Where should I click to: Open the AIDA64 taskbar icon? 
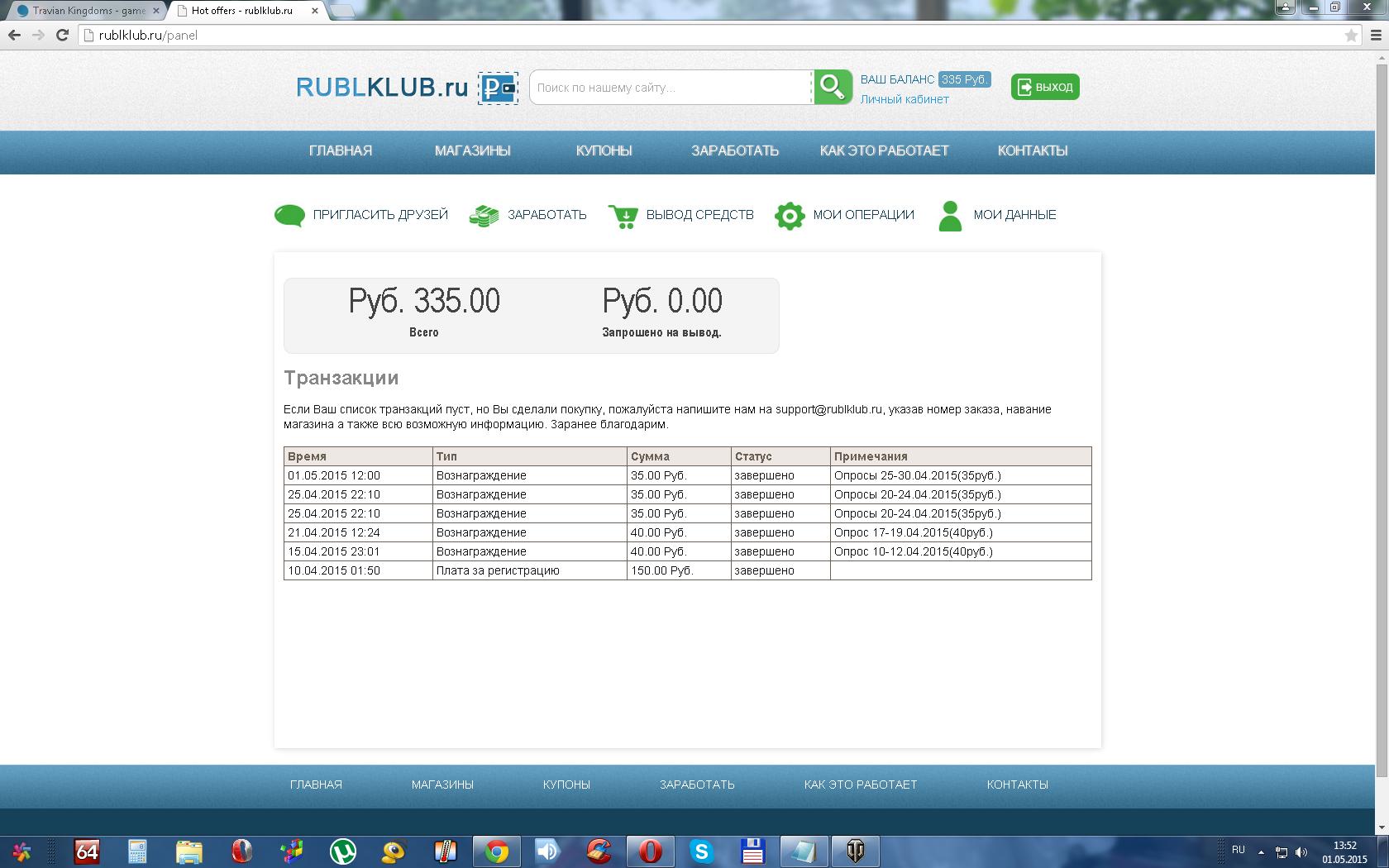[x=87, y=851]
